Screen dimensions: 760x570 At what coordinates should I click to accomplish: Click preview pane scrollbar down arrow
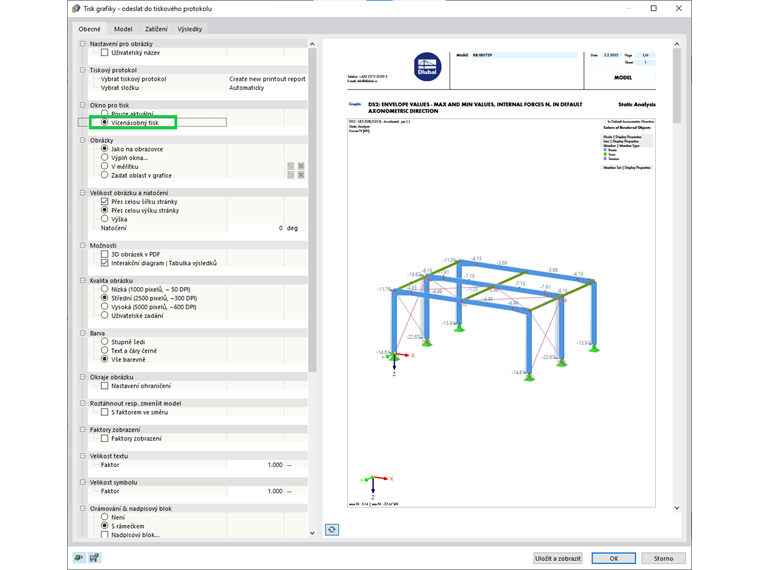pyautogui.click(x=677, y=508)
